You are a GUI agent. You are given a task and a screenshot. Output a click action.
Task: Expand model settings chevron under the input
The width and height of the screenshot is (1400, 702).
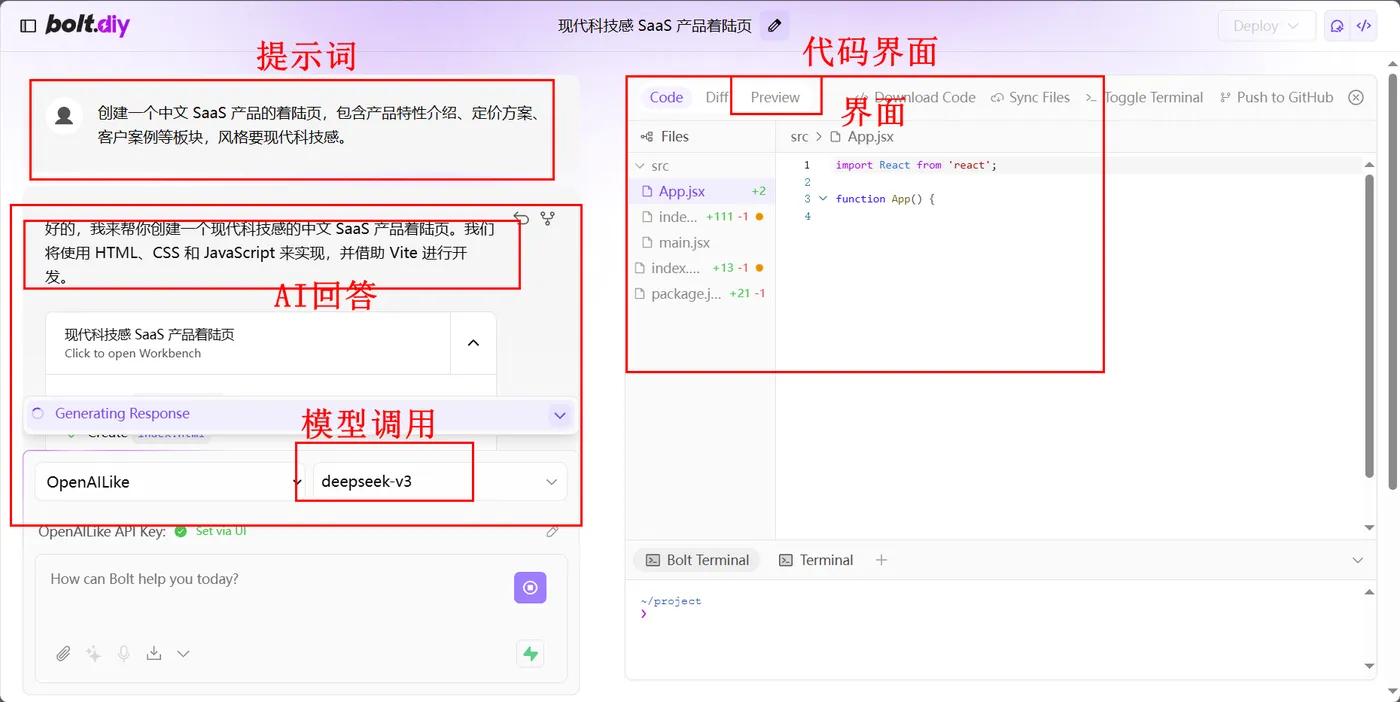(x=183, y=654)
